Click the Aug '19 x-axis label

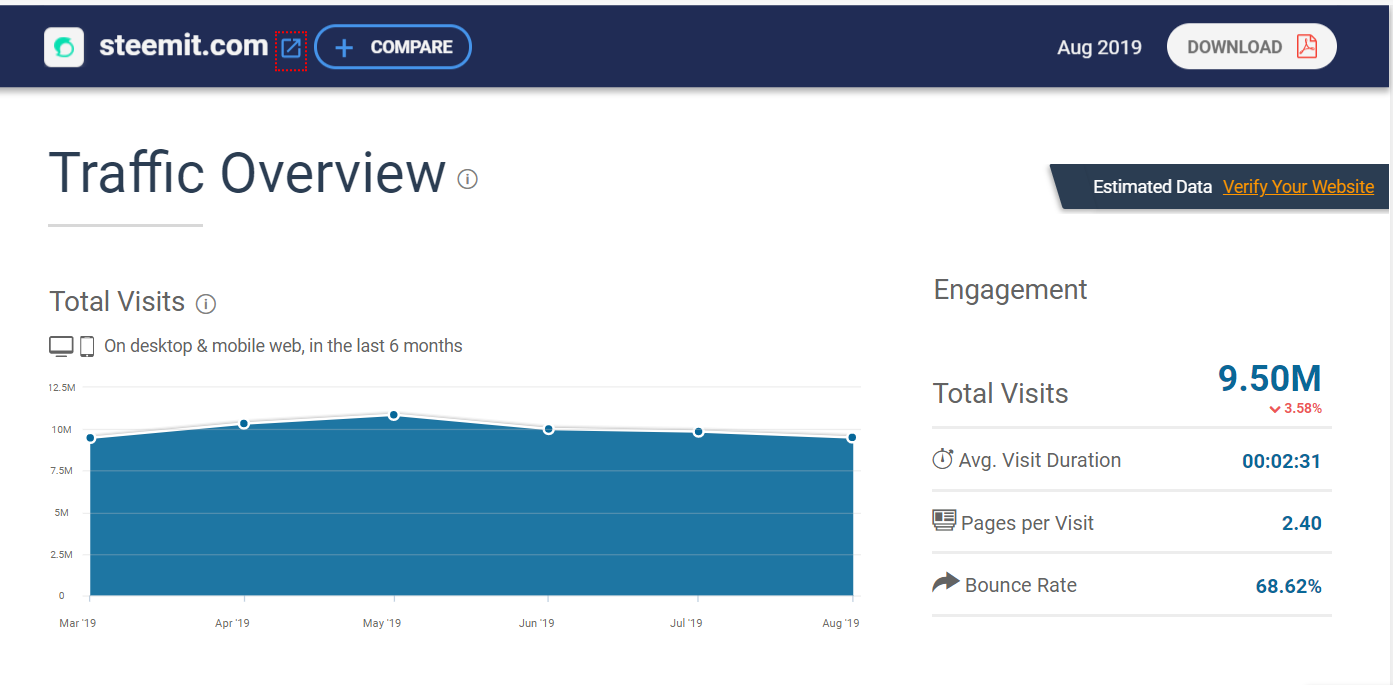pos(840,623)
